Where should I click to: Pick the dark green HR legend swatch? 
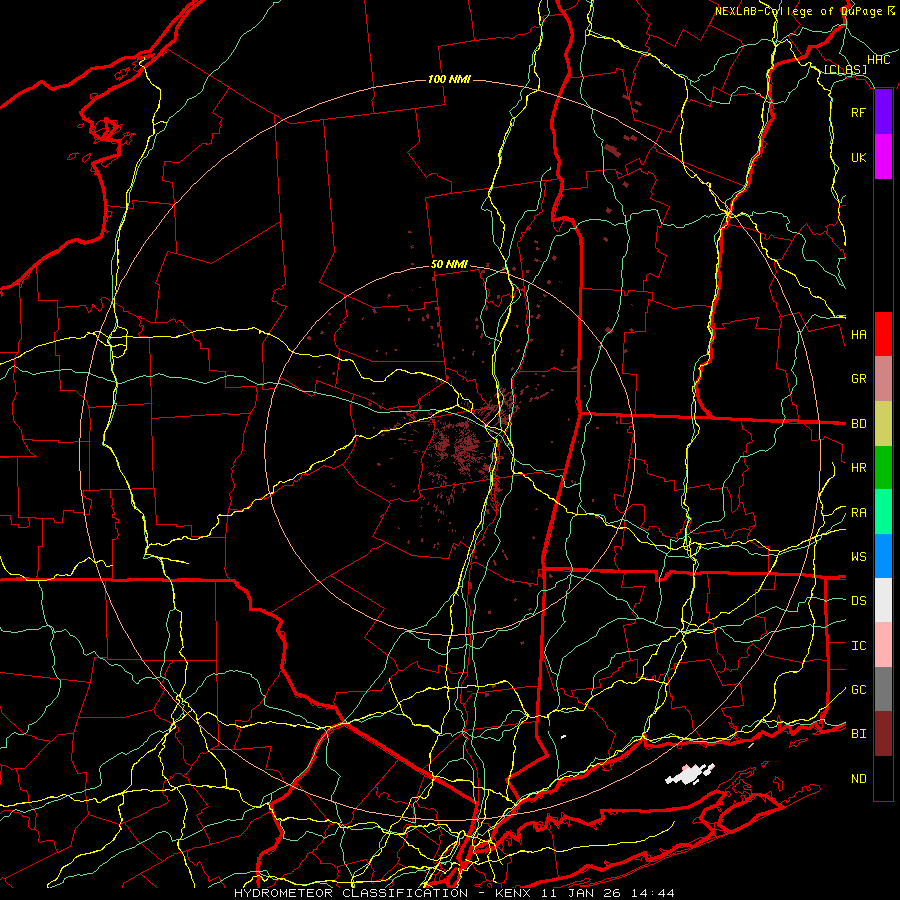tap(883, 468)
